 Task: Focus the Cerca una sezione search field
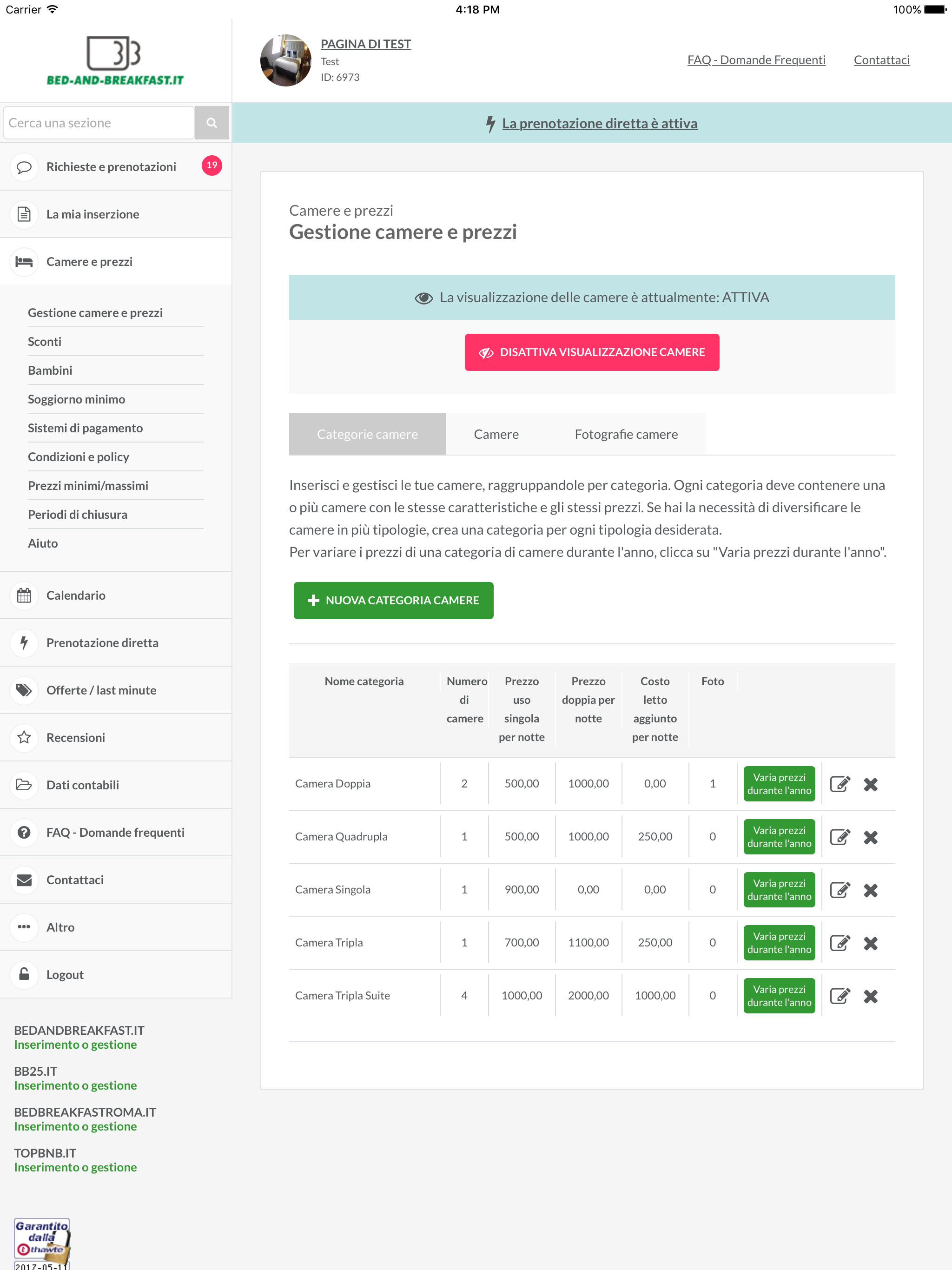99,122
